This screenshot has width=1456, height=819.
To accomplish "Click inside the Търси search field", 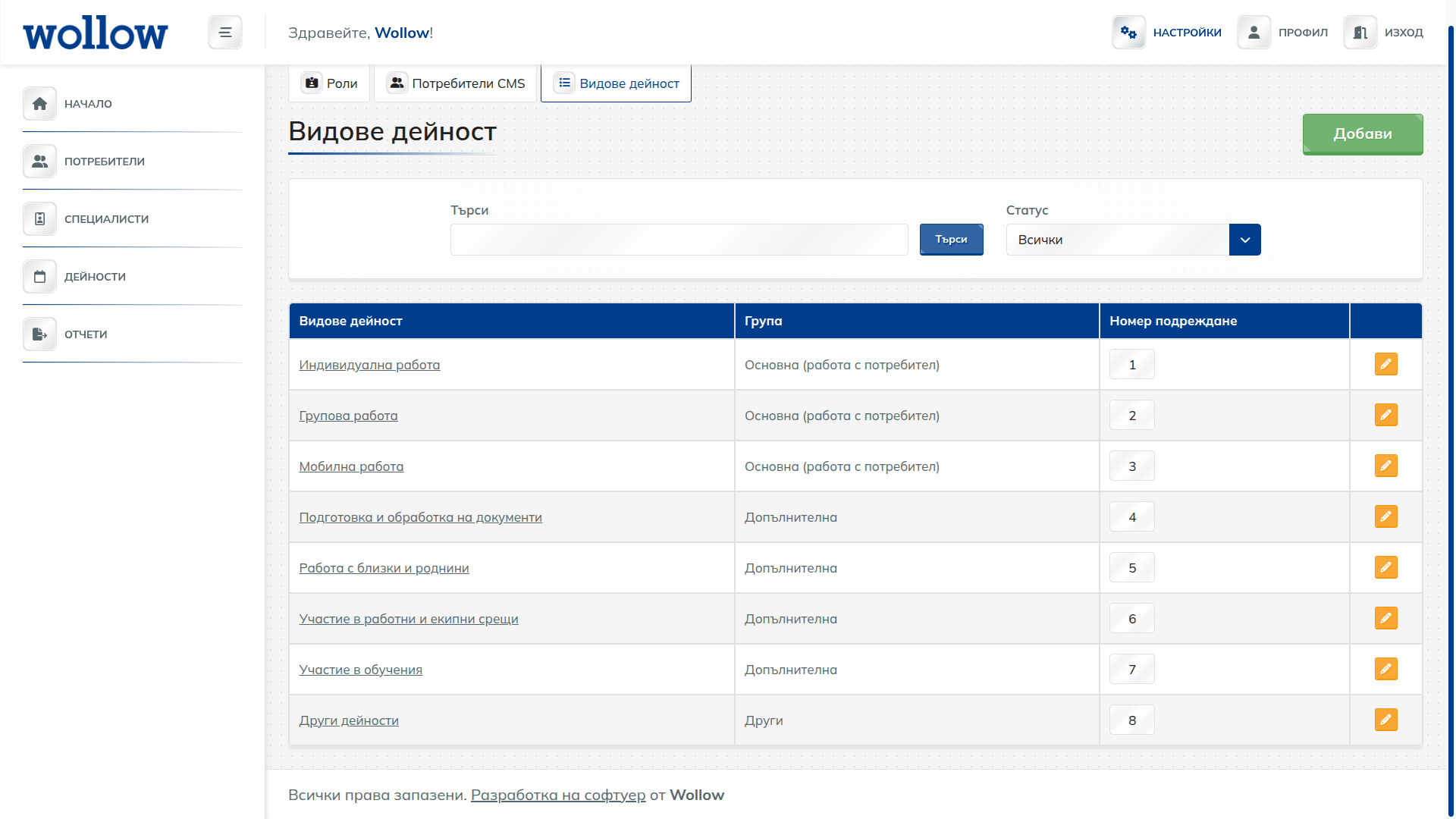I will [x=679, y=240].
